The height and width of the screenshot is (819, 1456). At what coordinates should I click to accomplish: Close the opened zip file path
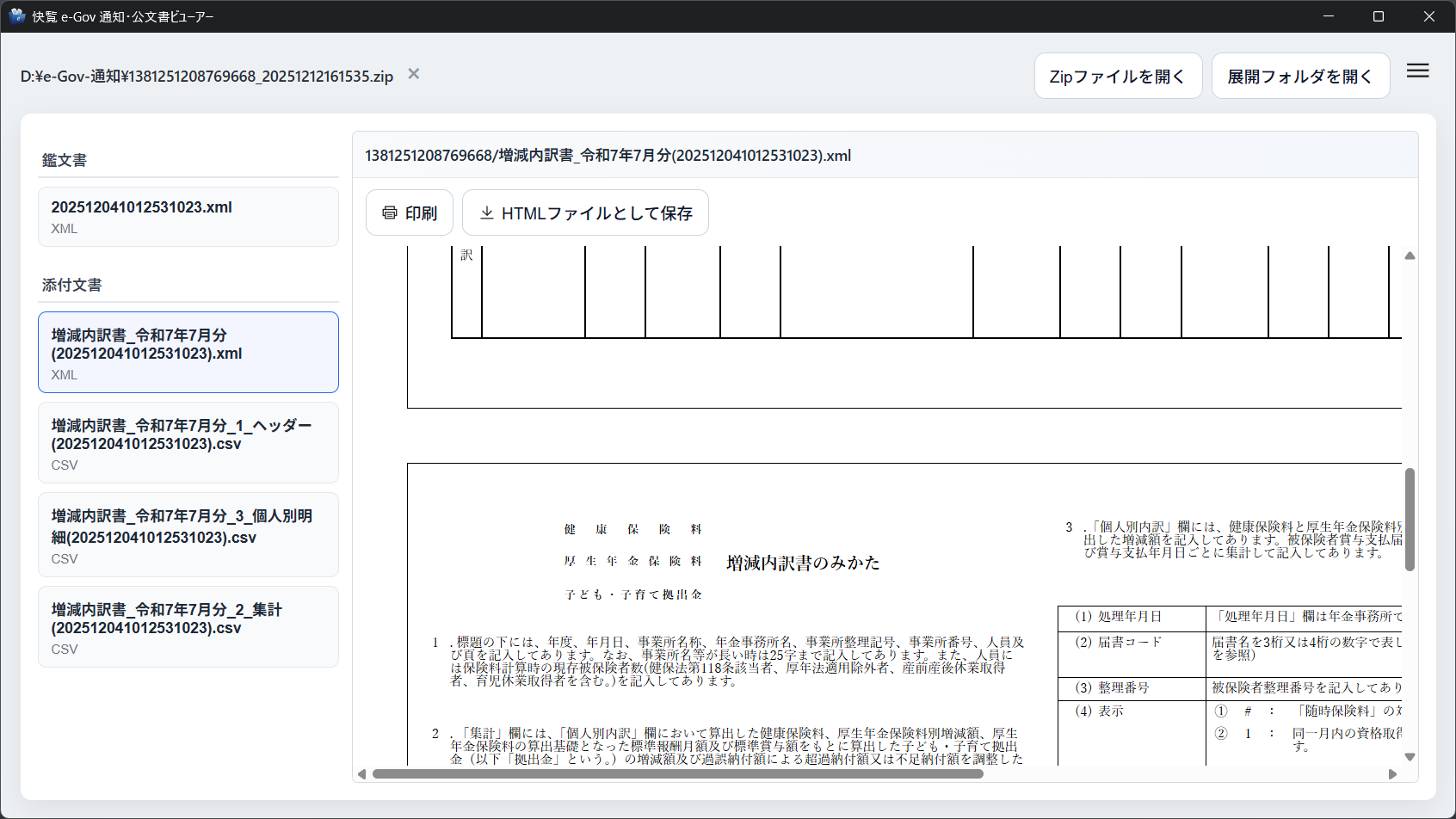pyautogui.click(x=414, y=74)
